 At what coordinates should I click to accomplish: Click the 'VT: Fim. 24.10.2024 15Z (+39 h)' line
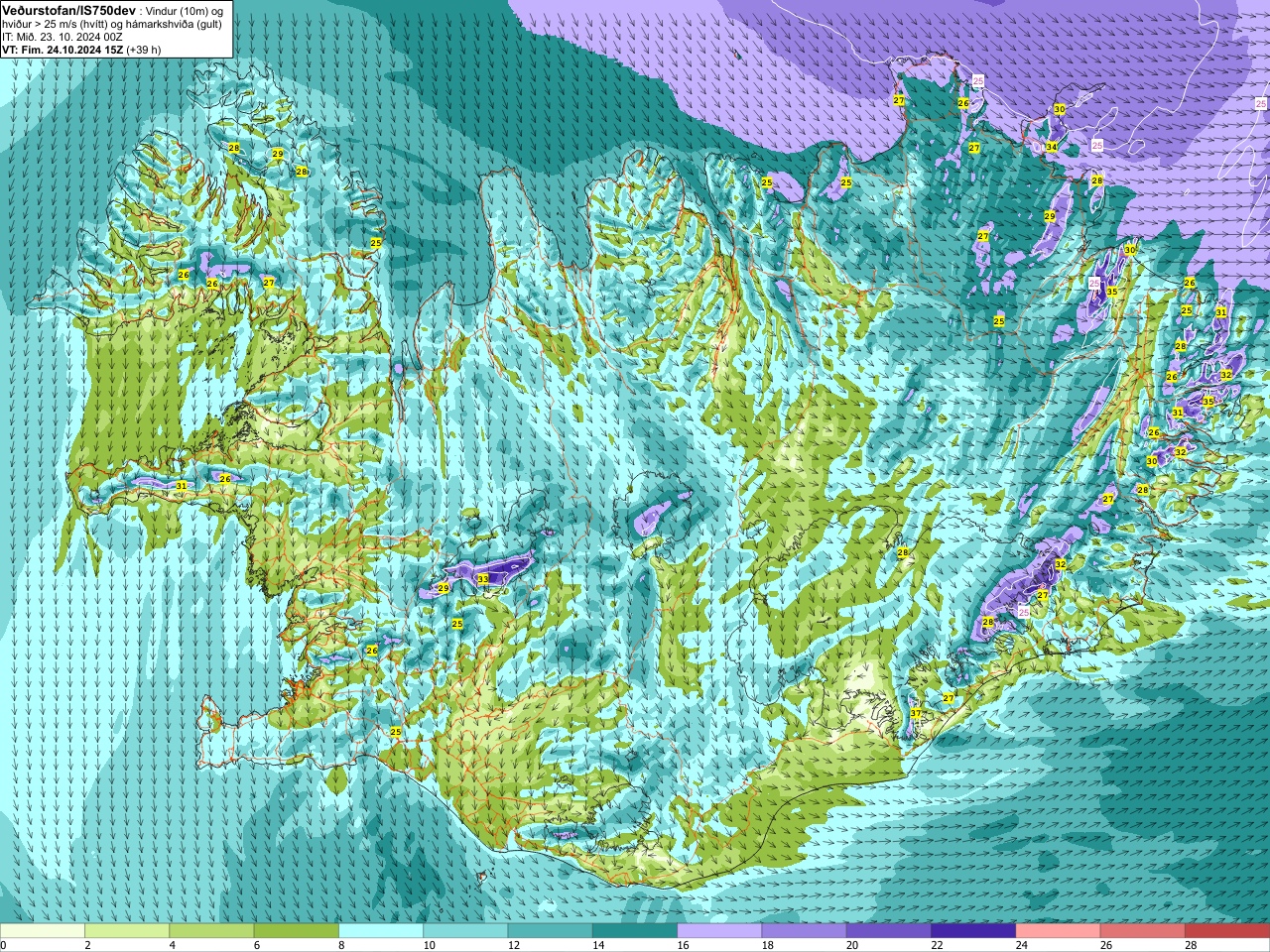point(81,49)
